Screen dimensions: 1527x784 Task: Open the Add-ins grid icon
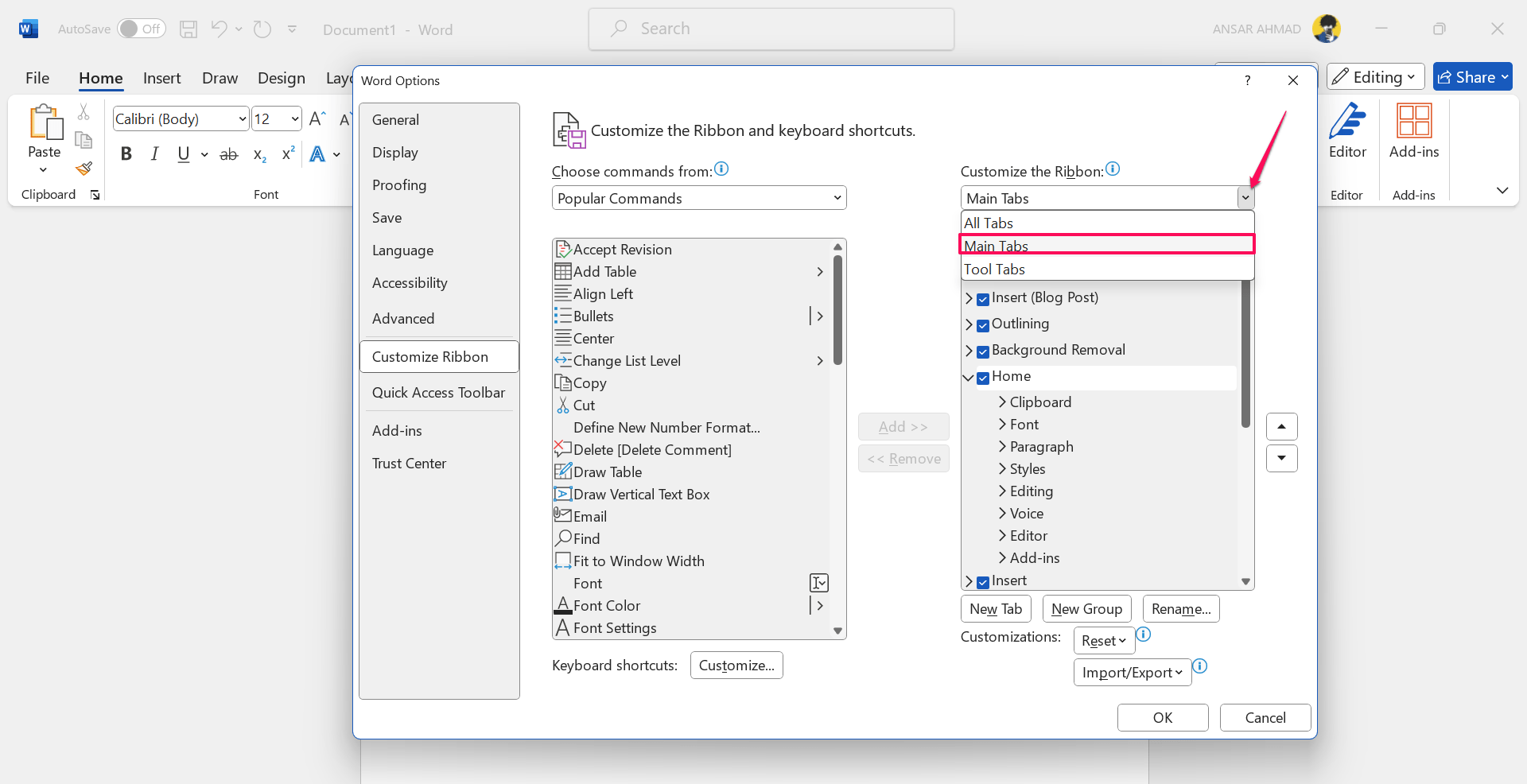[1414, 122]
